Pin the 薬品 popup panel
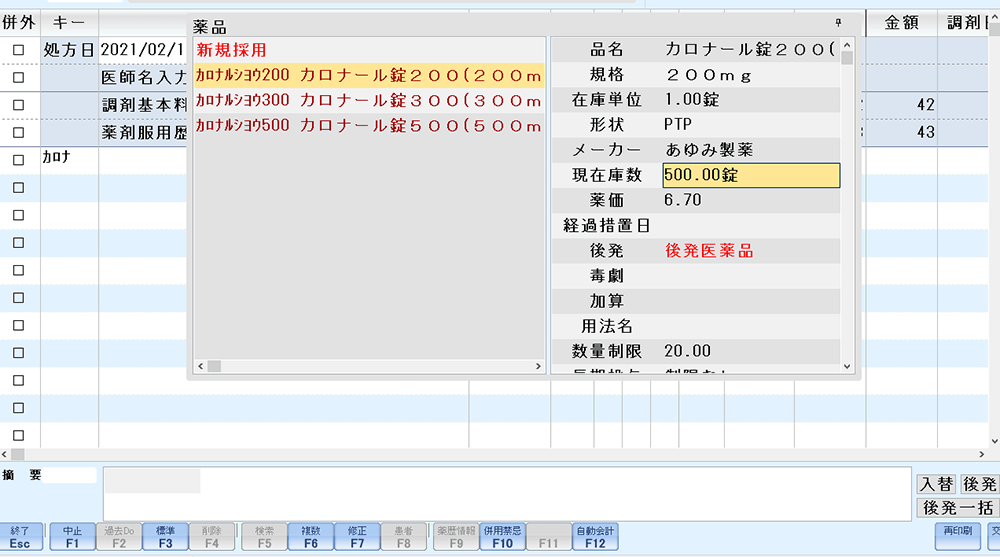Image resolution: width=1000 pixels, height=557 pixels. coord(838,22)
